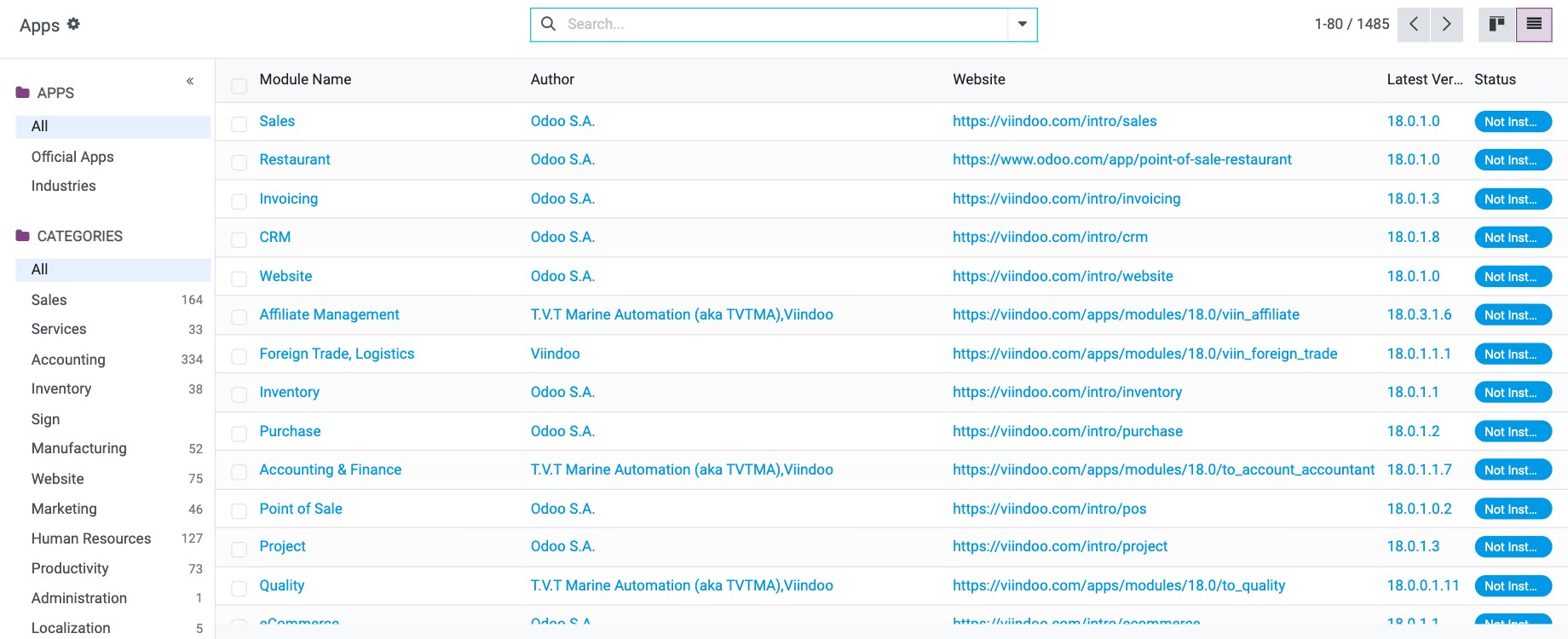Check the Quality row checkbox
The image size is (1568, 639).
click(239, 589)
